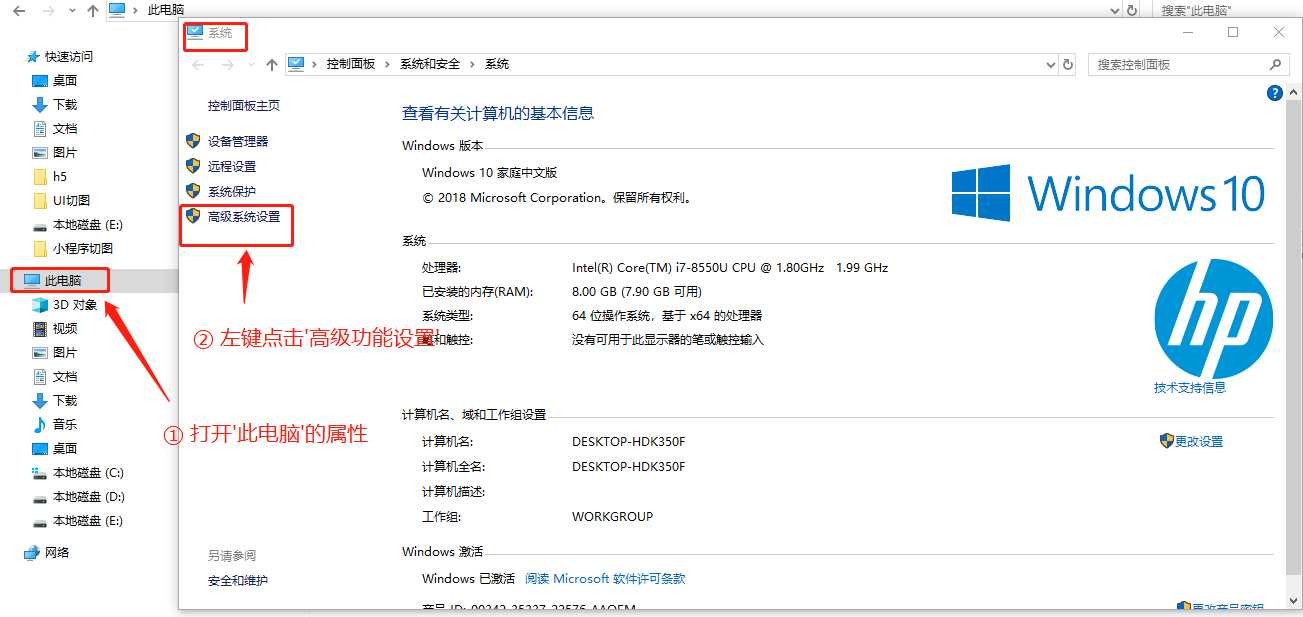Click the HP logo in the System window
This screenshot has width=1303, height=617.
1213,318
